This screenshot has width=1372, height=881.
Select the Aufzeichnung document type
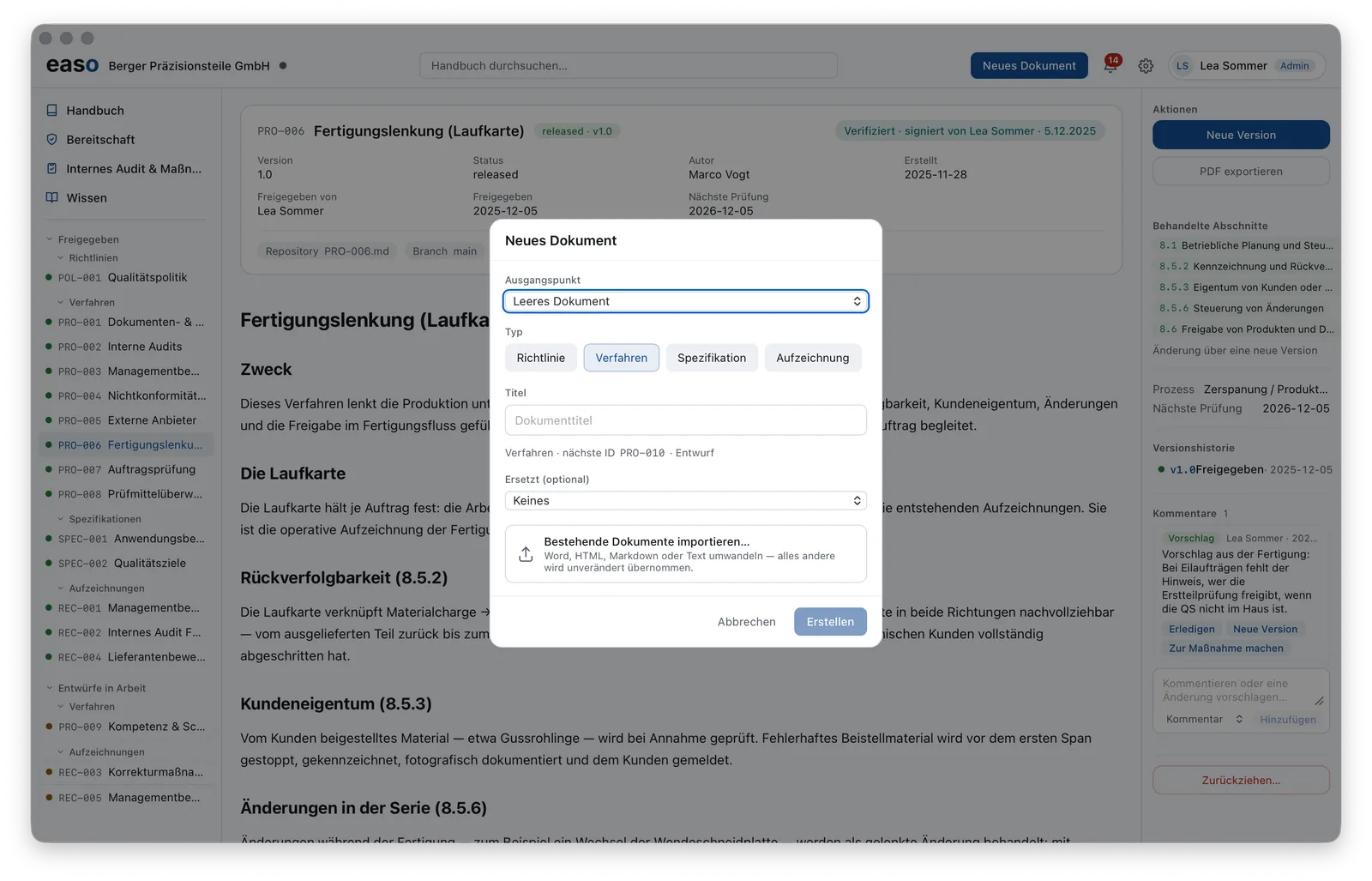click(813, 358)
